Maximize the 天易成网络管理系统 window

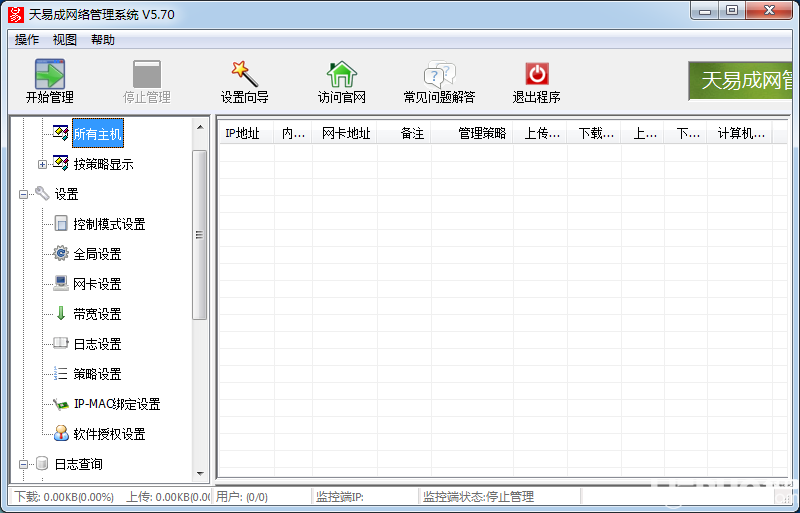pyautogui.click(x=732, y=11)
